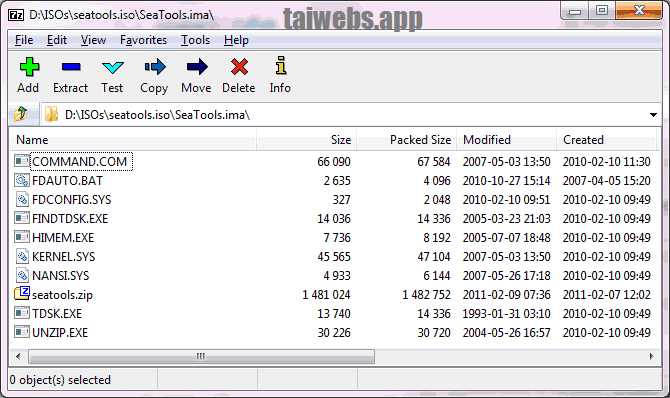
Task: Sort by the Modified column header
Action: pyautogui.click(x=506, y=140)
